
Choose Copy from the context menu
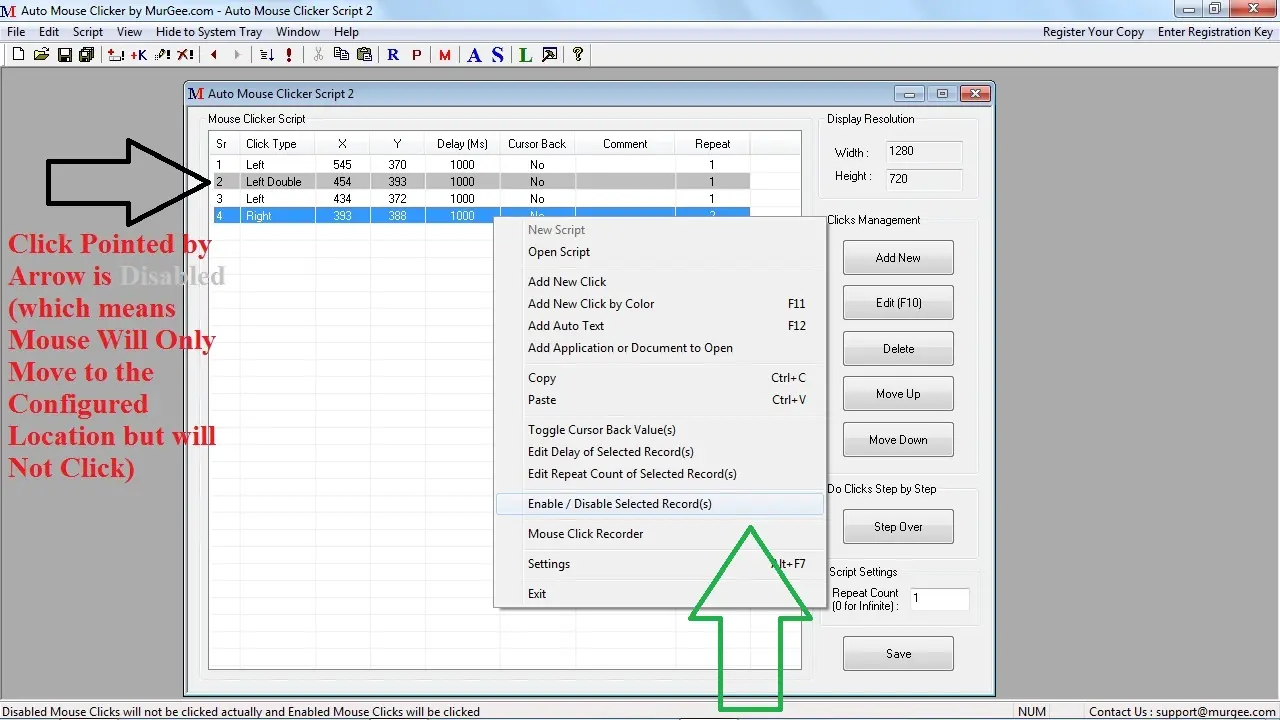click(x=660, y=378)
